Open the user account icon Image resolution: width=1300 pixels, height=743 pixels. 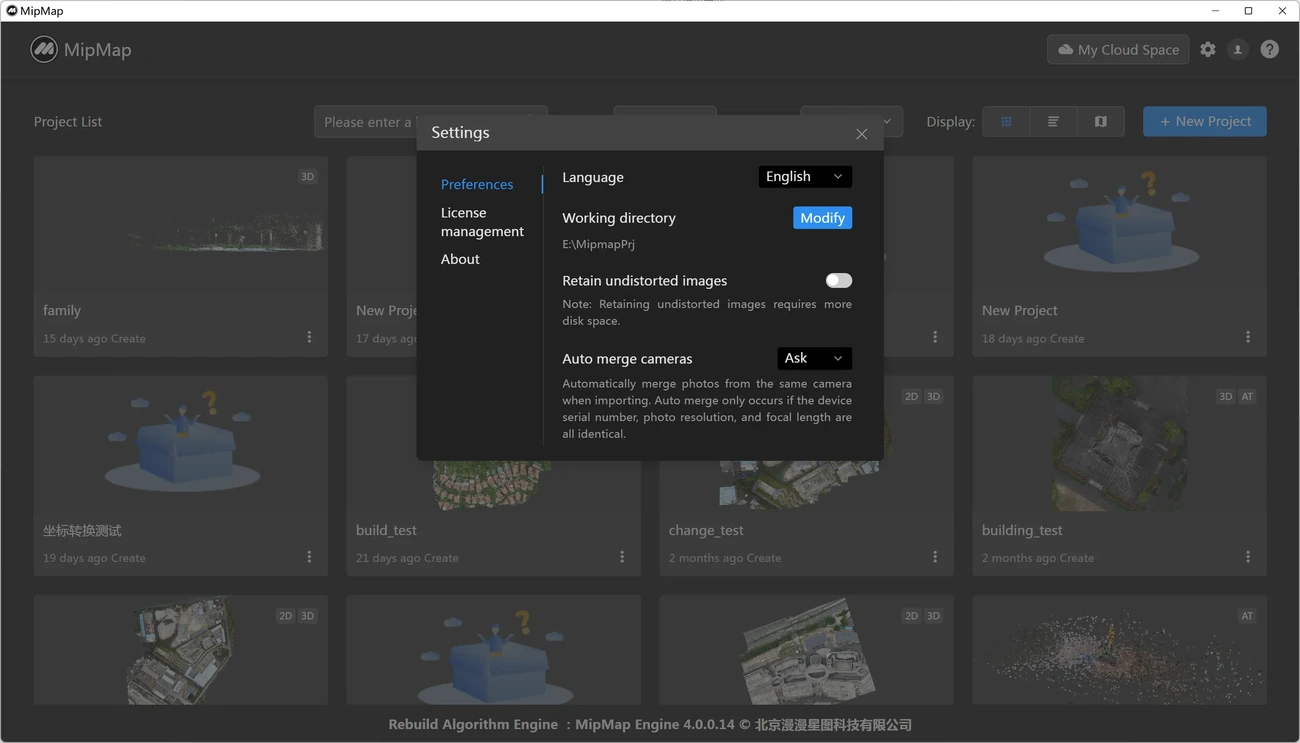coord(1238,49)
